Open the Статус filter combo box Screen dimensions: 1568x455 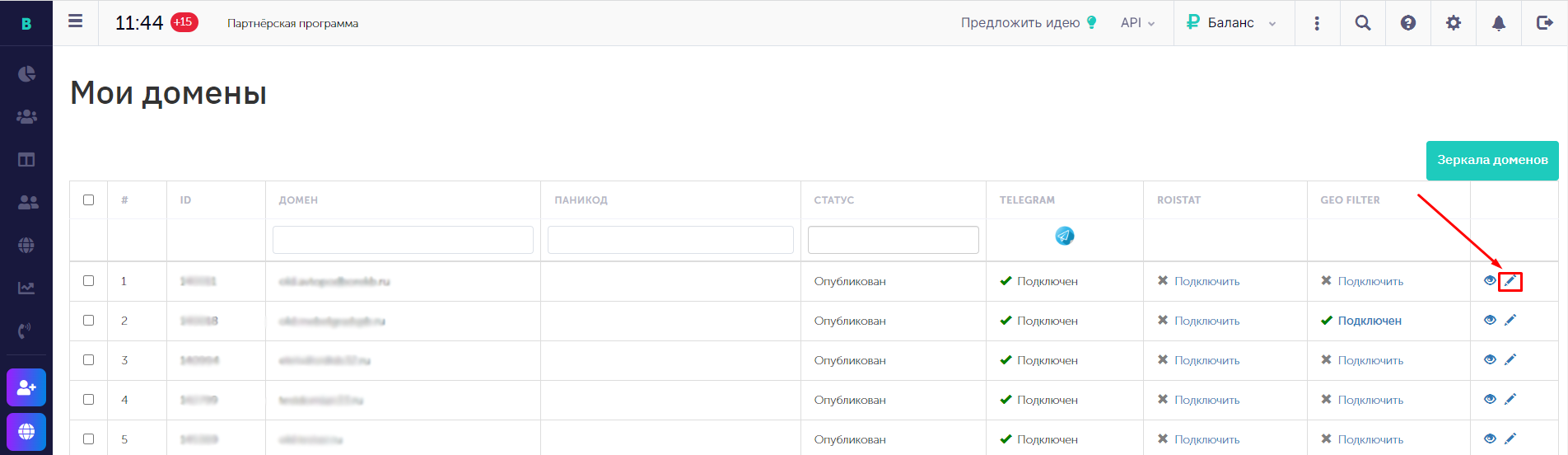893,240
